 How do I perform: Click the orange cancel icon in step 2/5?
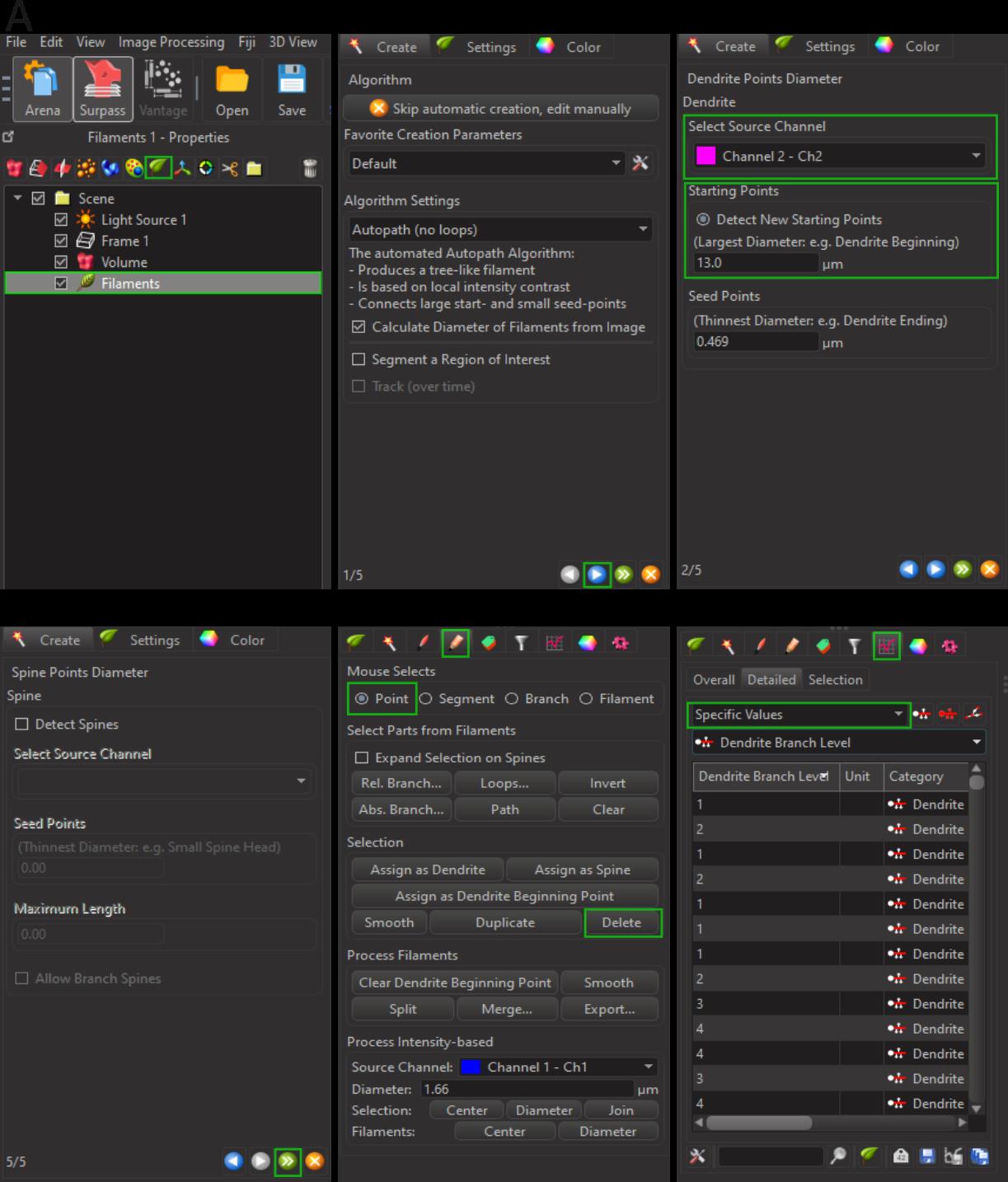[x=990, y=570]
